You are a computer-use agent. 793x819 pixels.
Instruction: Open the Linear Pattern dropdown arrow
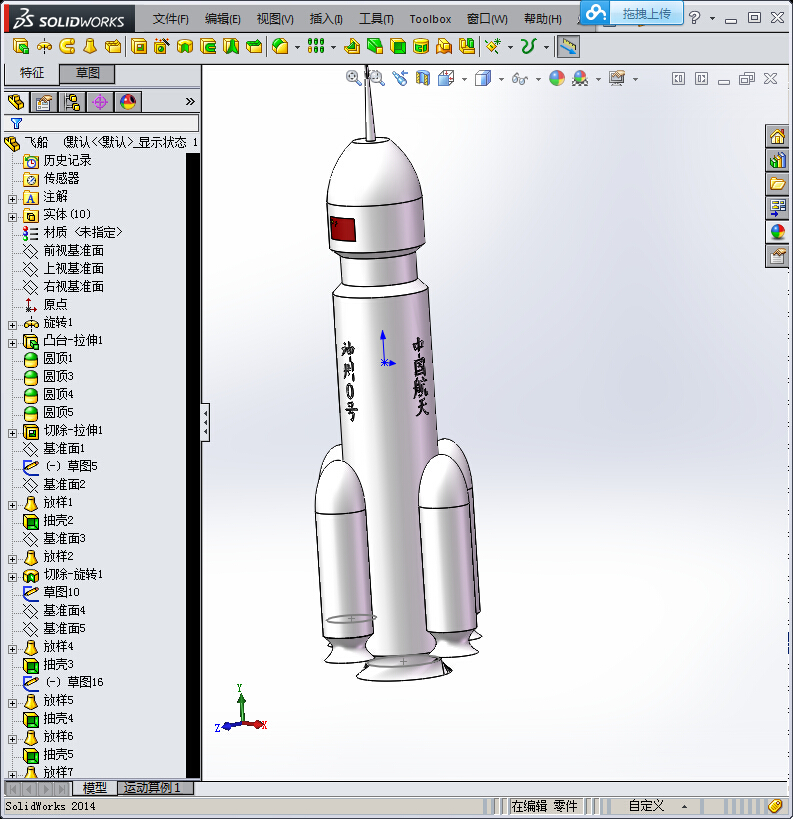click(334, 47)
